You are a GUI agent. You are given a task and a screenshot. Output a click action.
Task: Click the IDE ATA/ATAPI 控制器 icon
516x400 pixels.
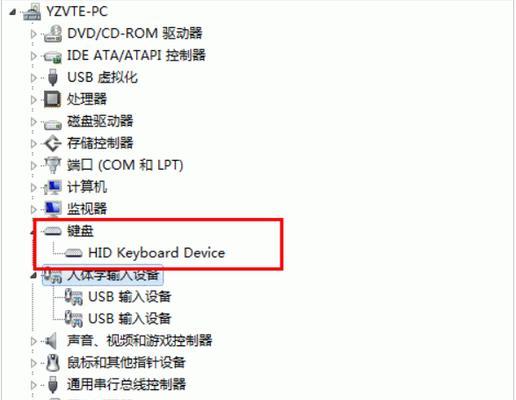(x=53, y=56)
